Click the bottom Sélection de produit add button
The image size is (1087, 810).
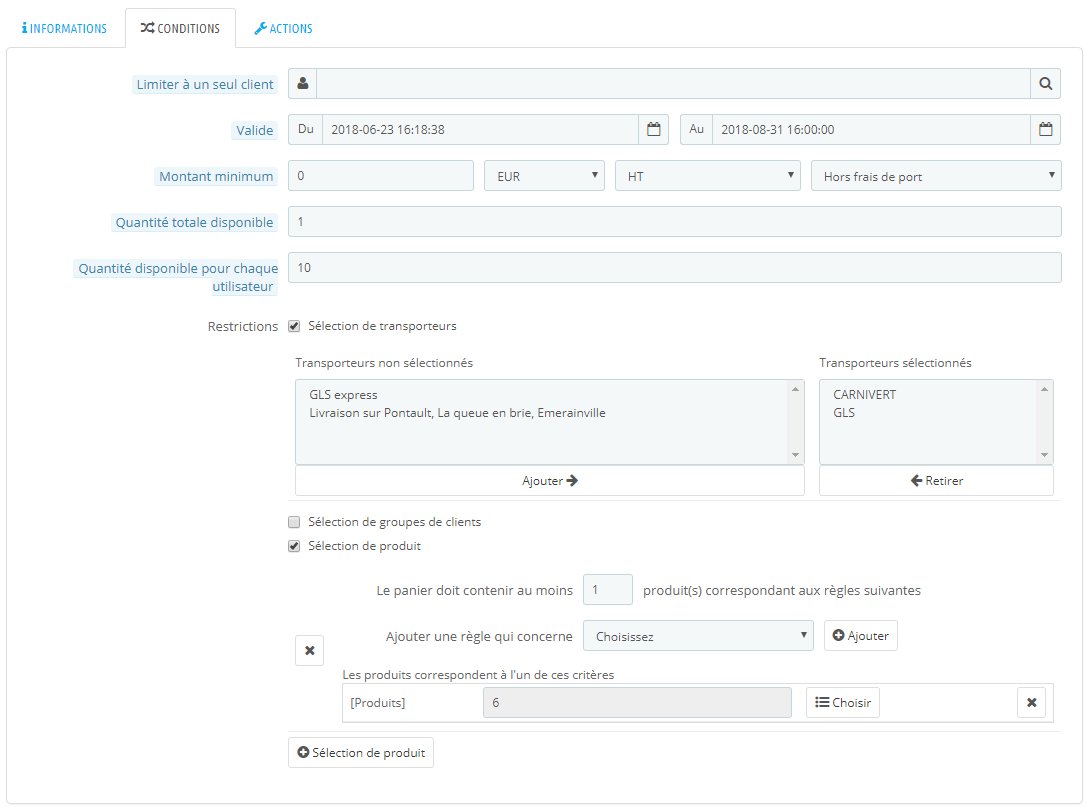click(x=360, y=752)
